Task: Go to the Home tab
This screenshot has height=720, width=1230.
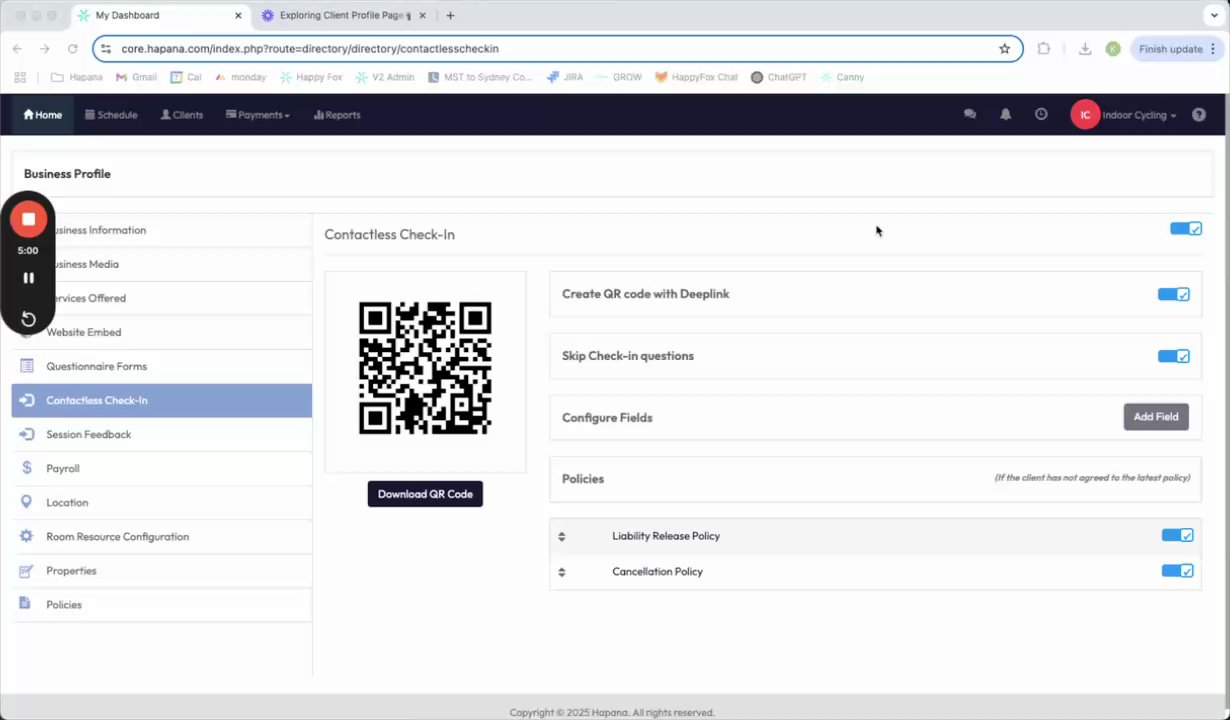Action: (x=43, y=115)
